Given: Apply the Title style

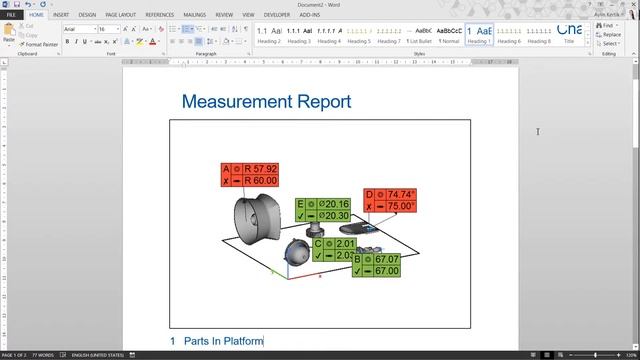Looking at the screenshot, I should click(569, 34).
